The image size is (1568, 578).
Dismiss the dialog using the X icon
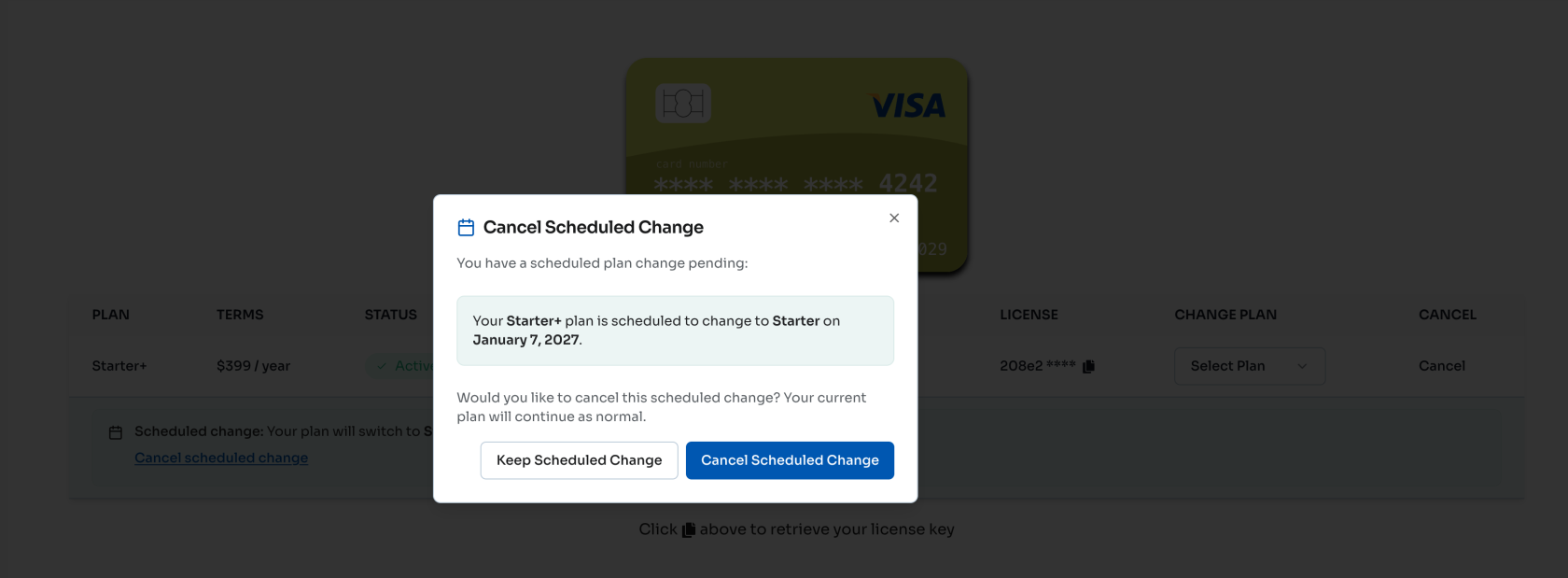(x=893, y=218)
